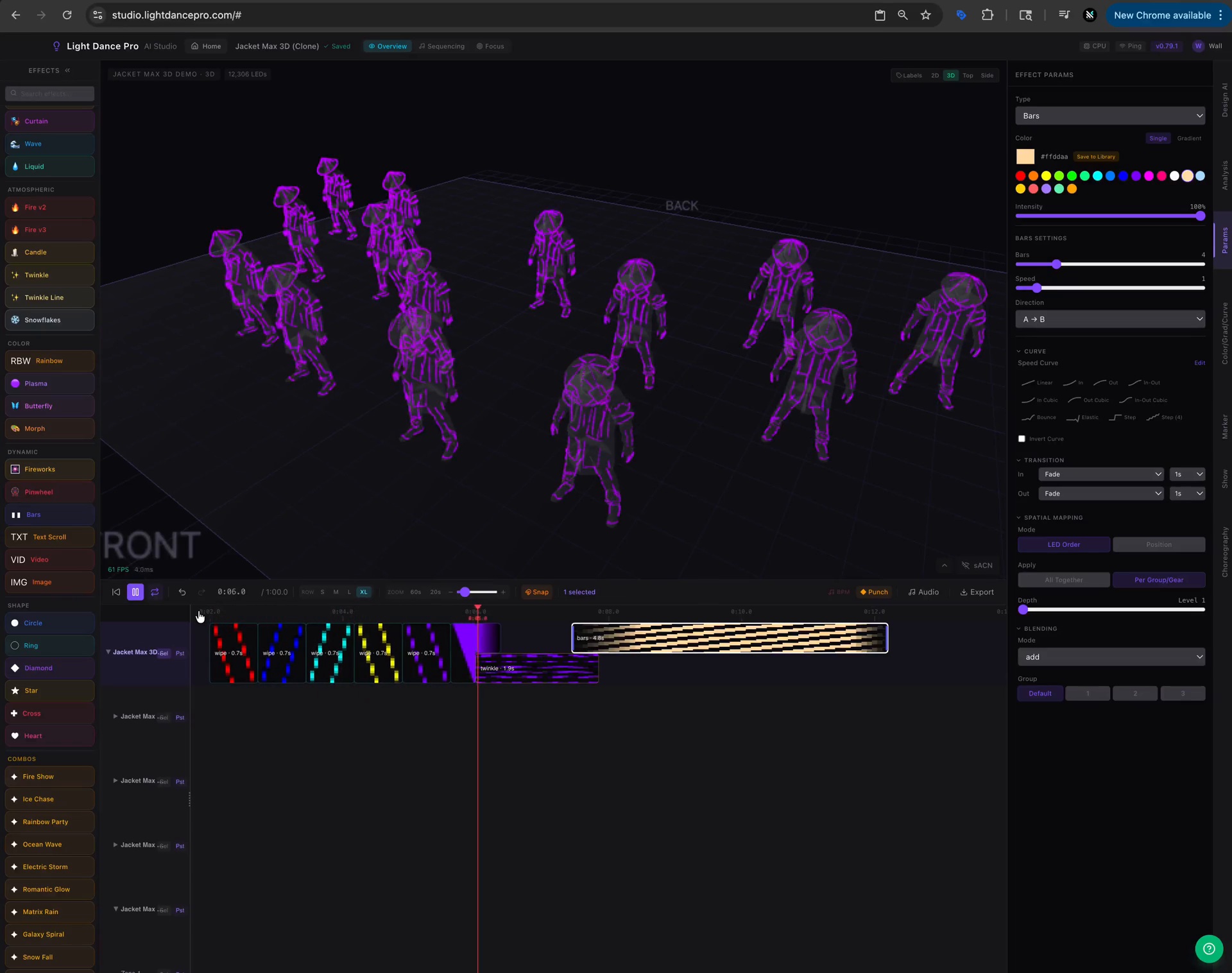
Task: Click the Intensity slider
Action: tap(1110, 216)
